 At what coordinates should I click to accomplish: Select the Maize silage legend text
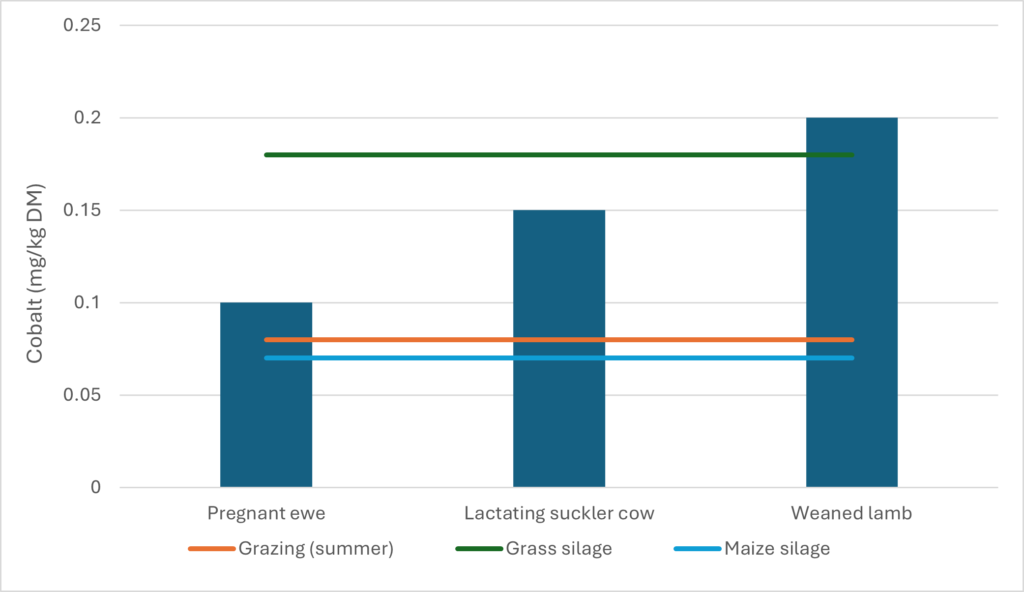click(779, 548)
